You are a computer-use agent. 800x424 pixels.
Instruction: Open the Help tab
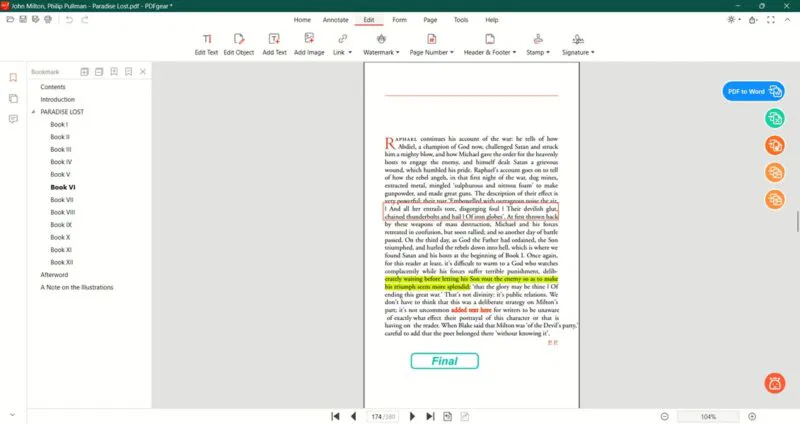point(492,20)
